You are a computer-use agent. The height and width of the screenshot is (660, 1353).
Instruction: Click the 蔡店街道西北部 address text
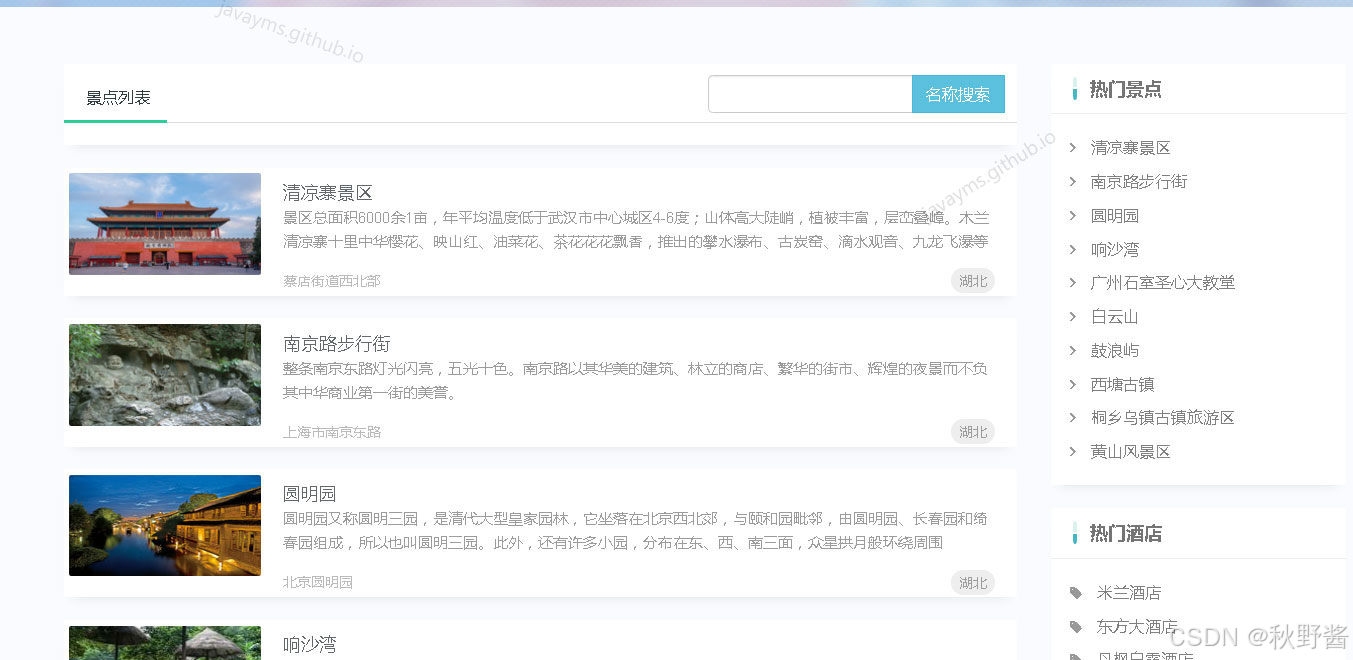(332, 281)
